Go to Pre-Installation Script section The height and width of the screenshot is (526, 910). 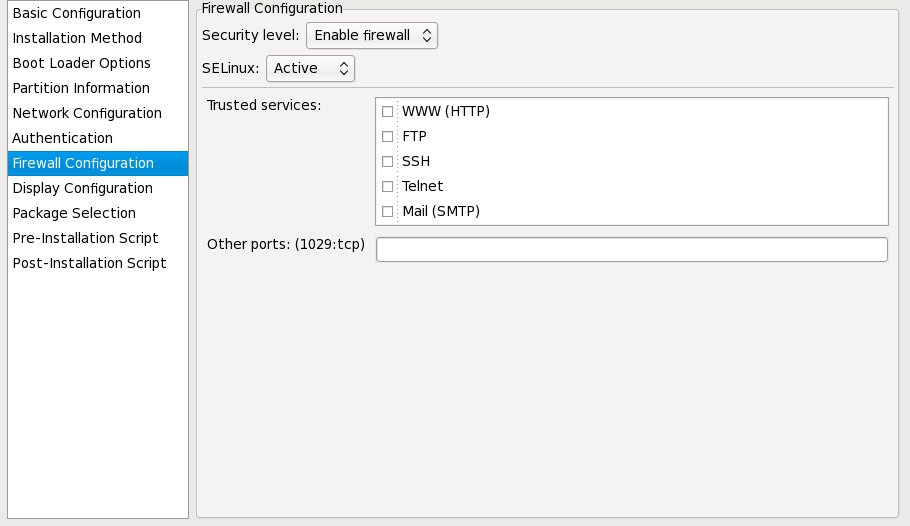point(85,238)
